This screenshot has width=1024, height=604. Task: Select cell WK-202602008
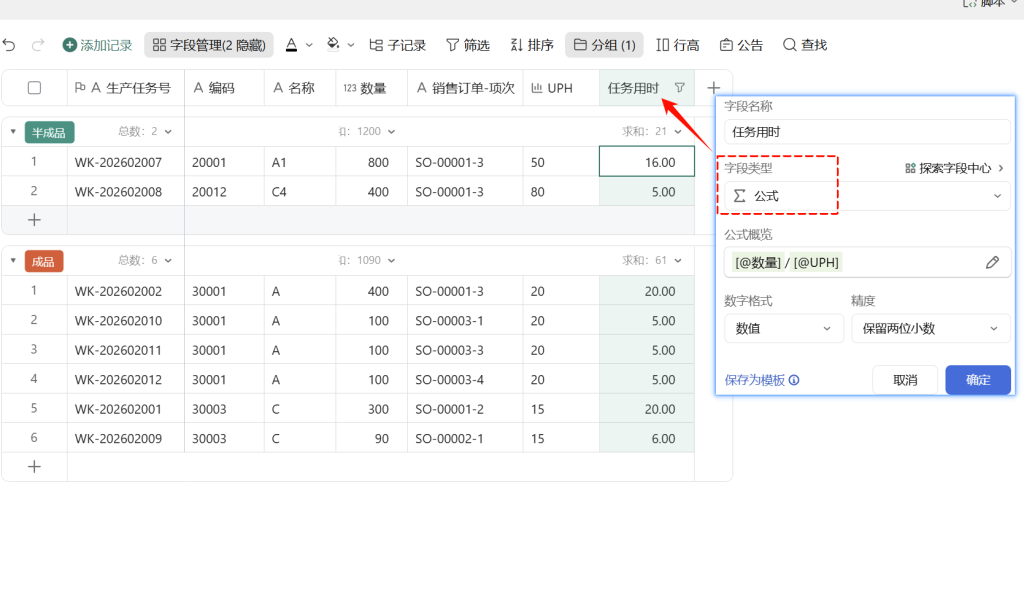pos(126,192)
